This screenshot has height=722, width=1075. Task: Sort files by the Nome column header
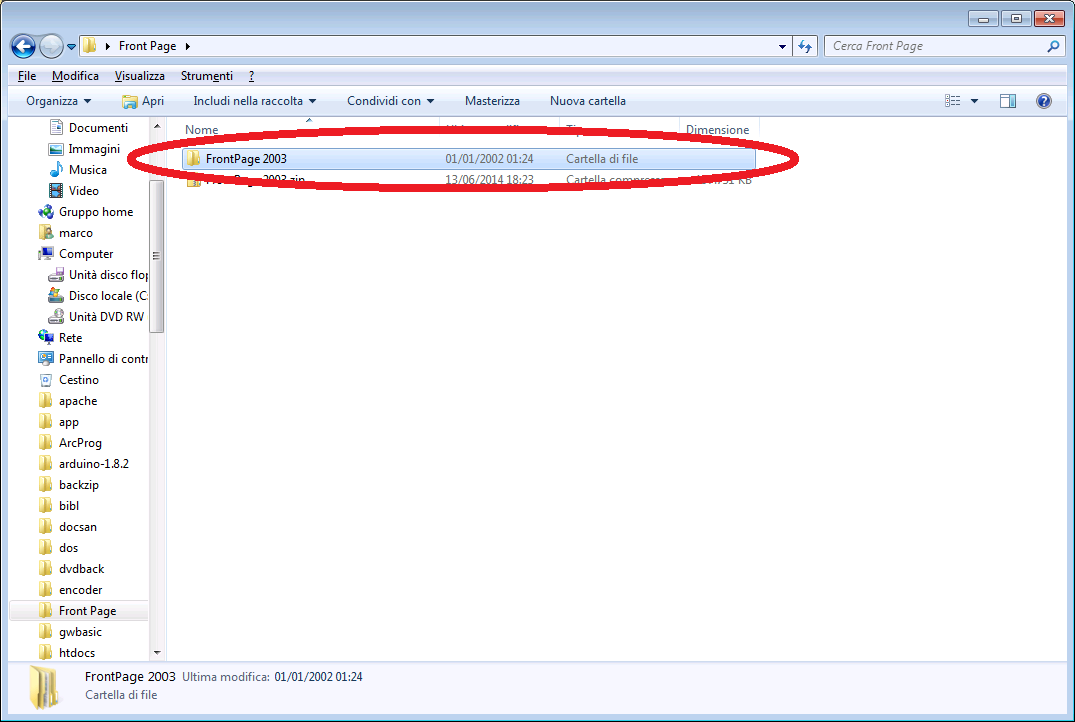pyautogui.click(x=202, y=130)
